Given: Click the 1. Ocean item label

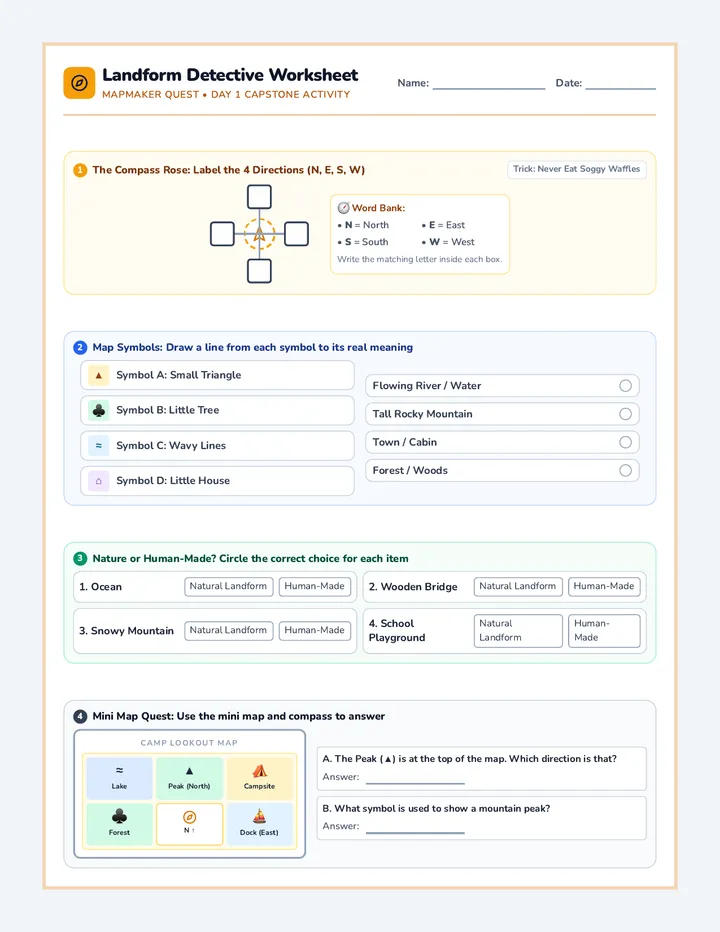Looking at the screenshot, I should [100, 587].
